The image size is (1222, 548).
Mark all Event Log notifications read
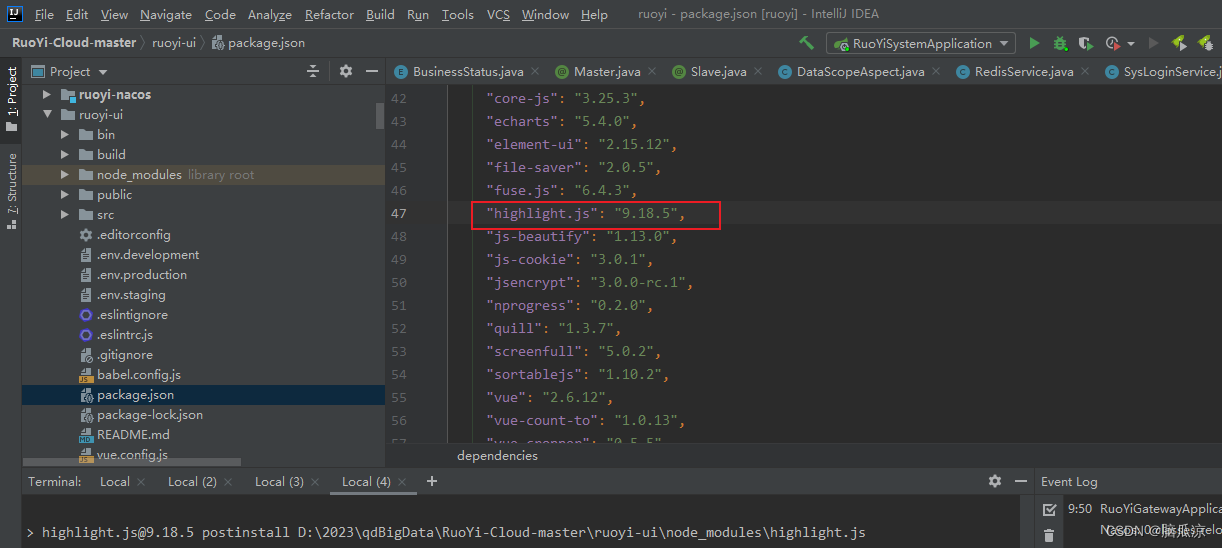(1049, 509)
